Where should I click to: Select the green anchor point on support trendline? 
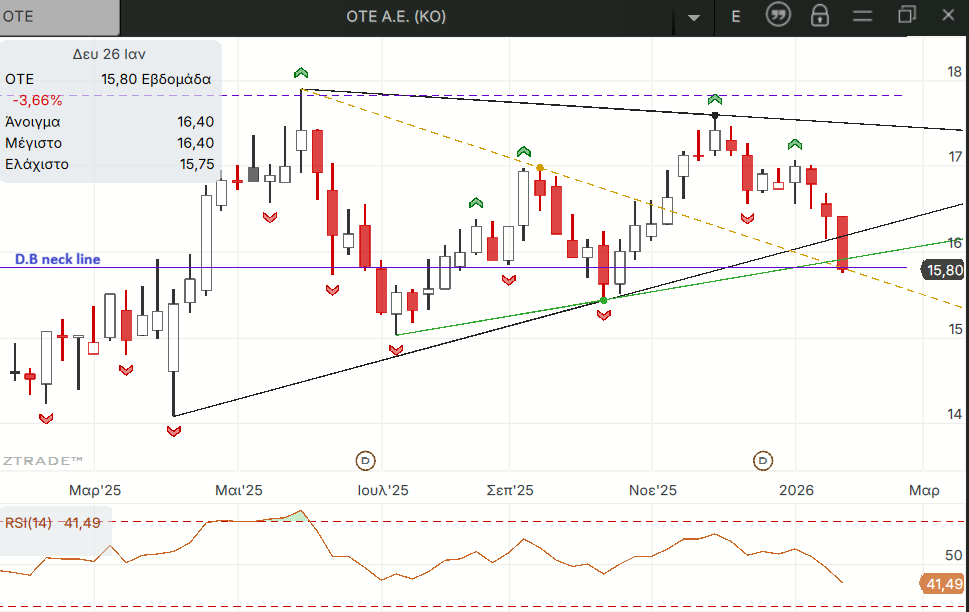[x=603, y=300]
